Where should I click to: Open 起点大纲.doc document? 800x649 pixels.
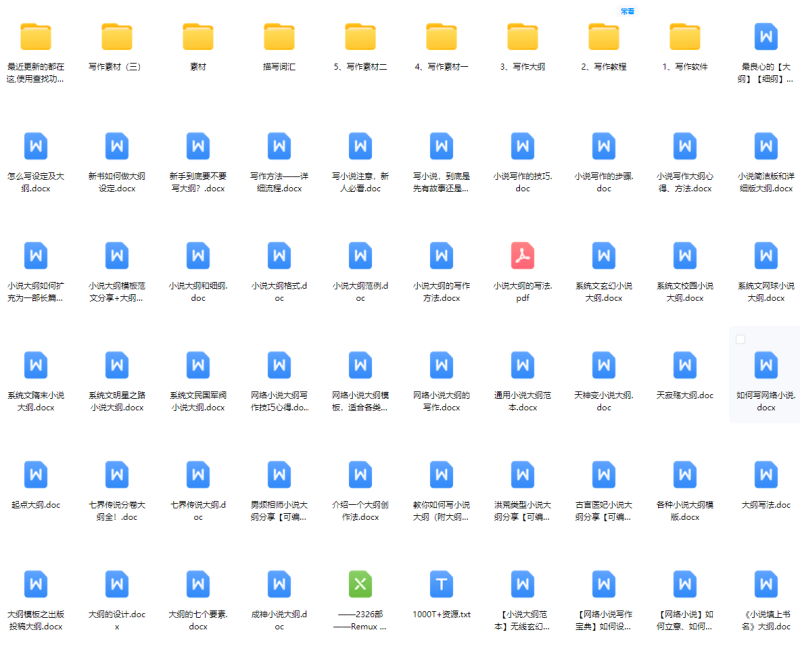point(36,475)
